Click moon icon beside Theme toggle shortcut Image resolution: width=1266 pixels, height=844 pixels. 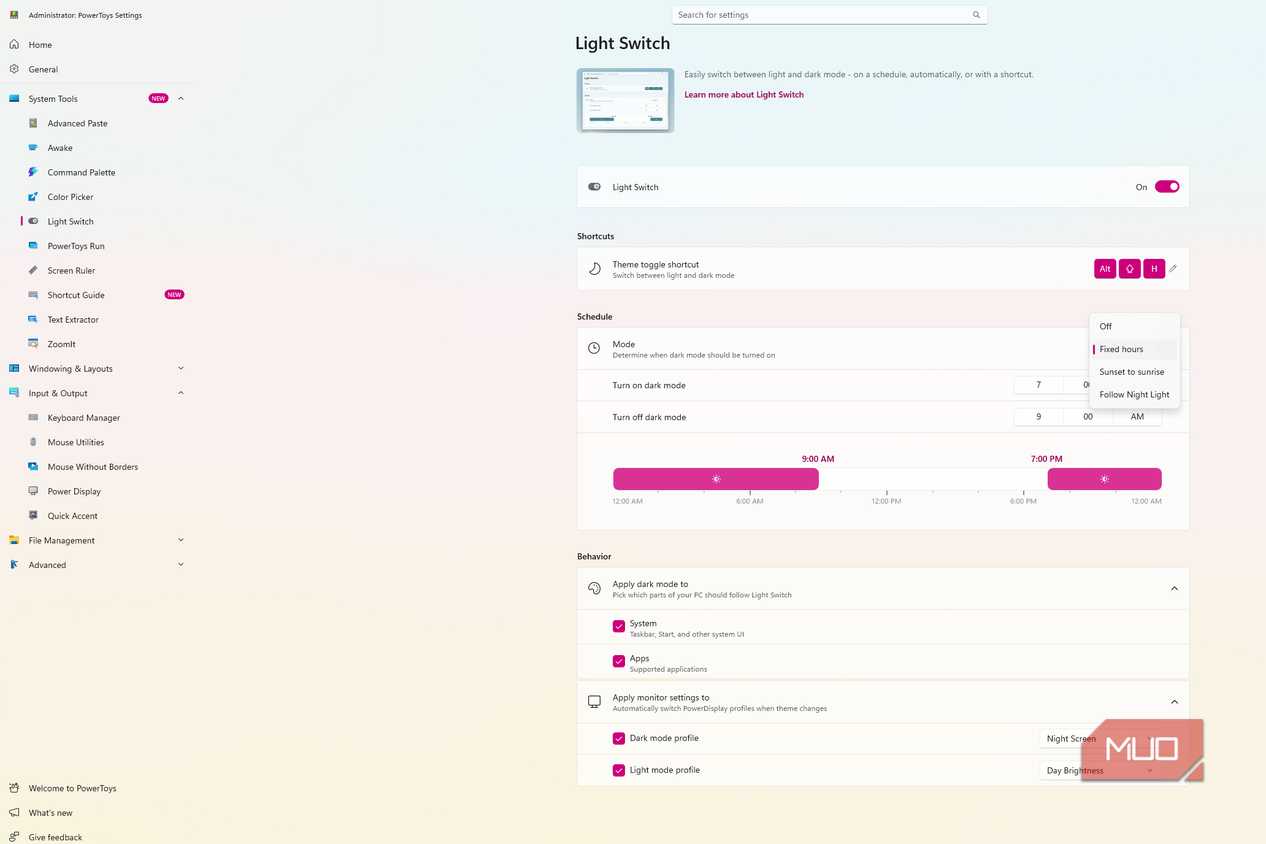click(x=594, y=269)
